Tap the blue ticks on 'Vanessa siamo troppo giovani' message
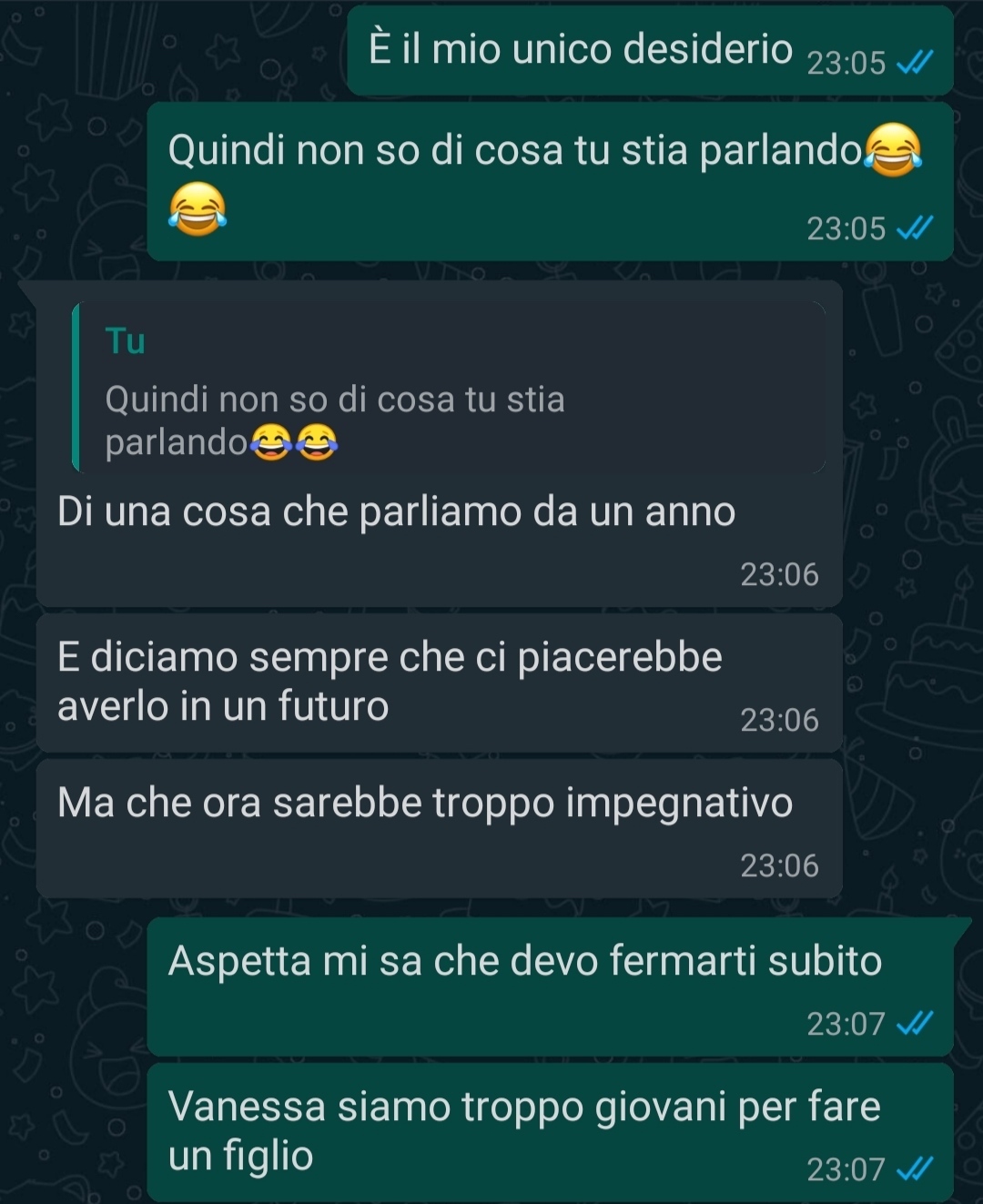Viewport: 983px width, 1204px height. [915, 1169]
